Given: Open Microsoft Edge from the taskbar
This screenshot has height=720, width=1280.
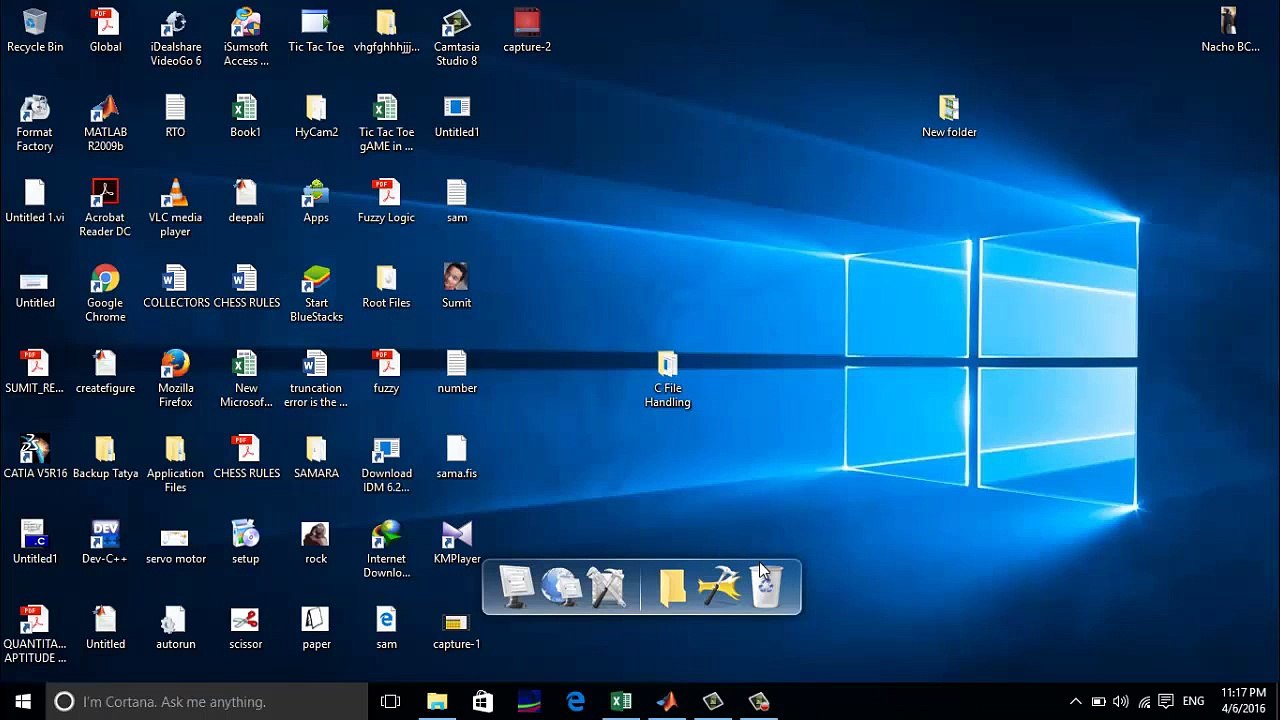Looking at the screenshot, I should point(575,702).
